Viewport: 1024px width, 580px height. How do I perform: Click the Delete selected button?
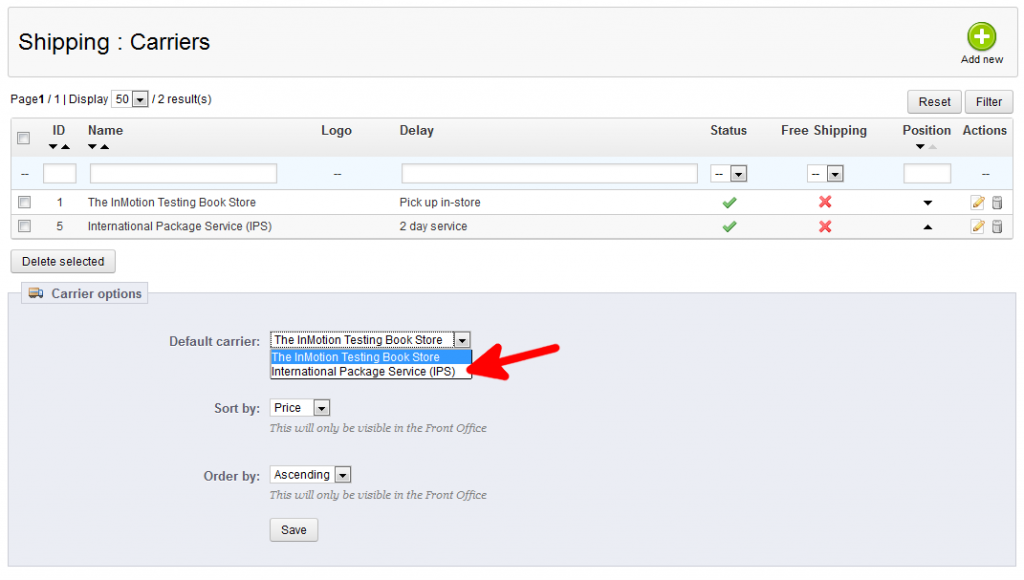pos(62,261)
